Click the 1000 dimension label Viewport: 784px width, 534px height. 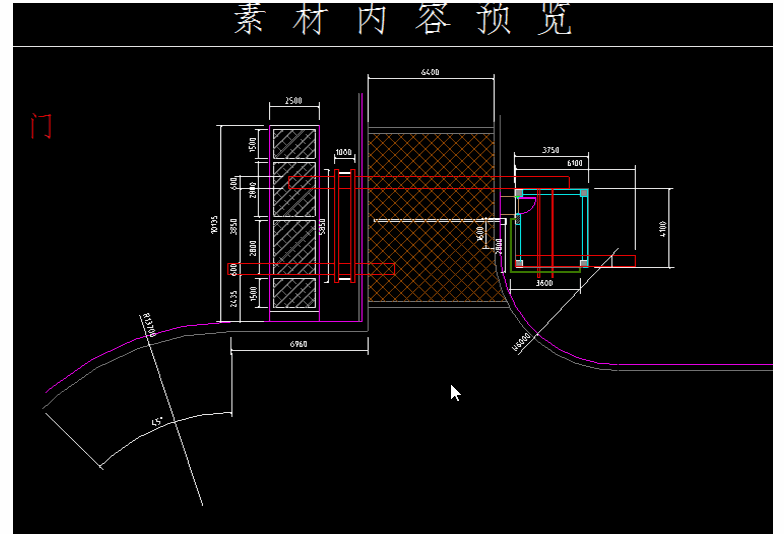pos(343,153)
